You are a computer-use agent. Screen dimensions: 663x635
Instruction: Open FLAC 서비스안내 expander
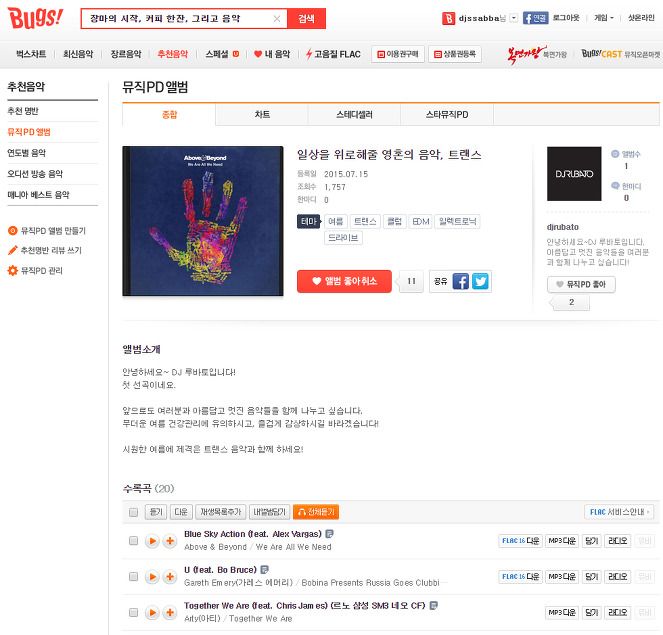pyautogui.click(x=619, y=512)
